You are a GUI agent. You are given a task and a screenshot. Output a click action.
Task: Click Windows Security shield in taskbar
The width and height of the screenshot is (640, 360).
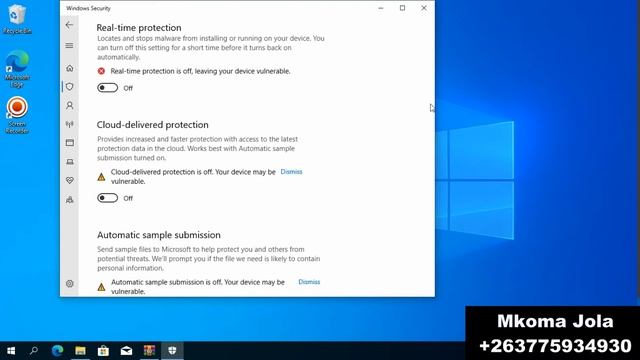point(172,351)
